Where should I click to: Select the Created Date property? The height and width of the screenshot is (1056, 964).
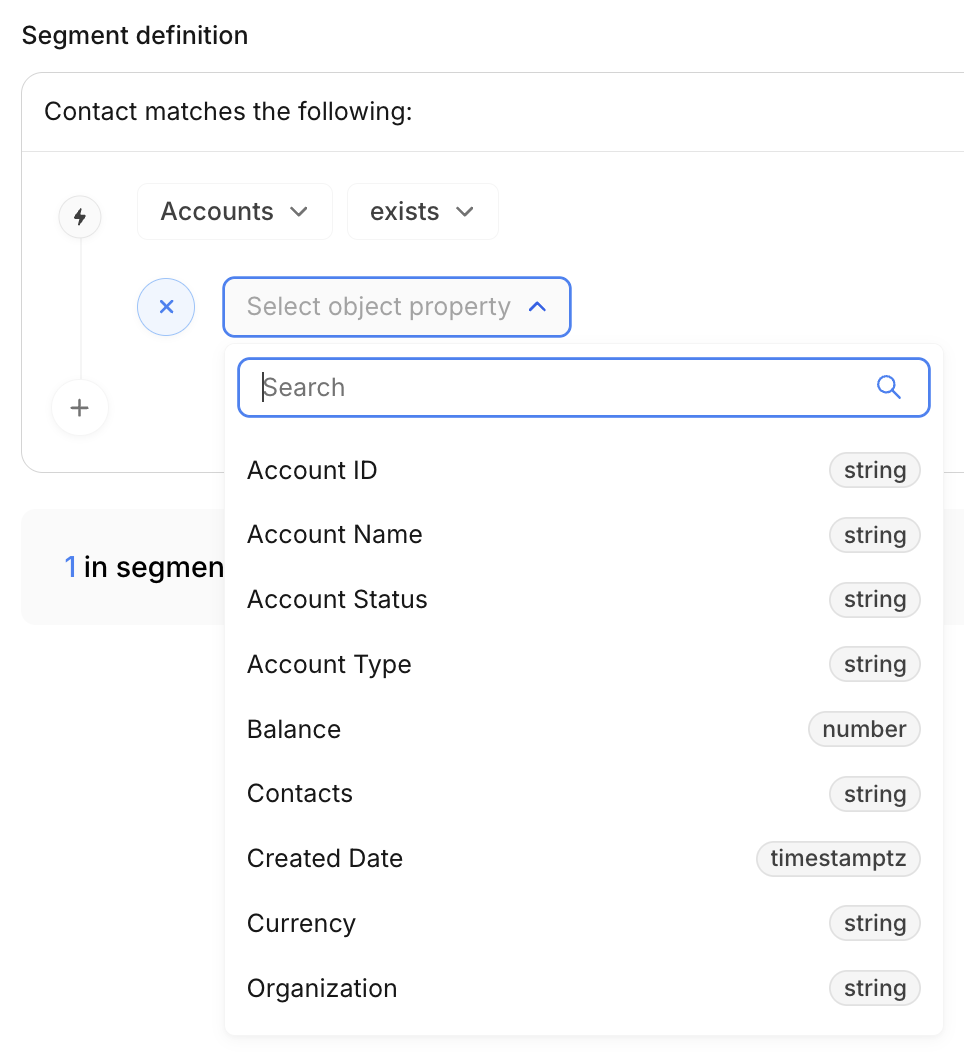[325, 859]
